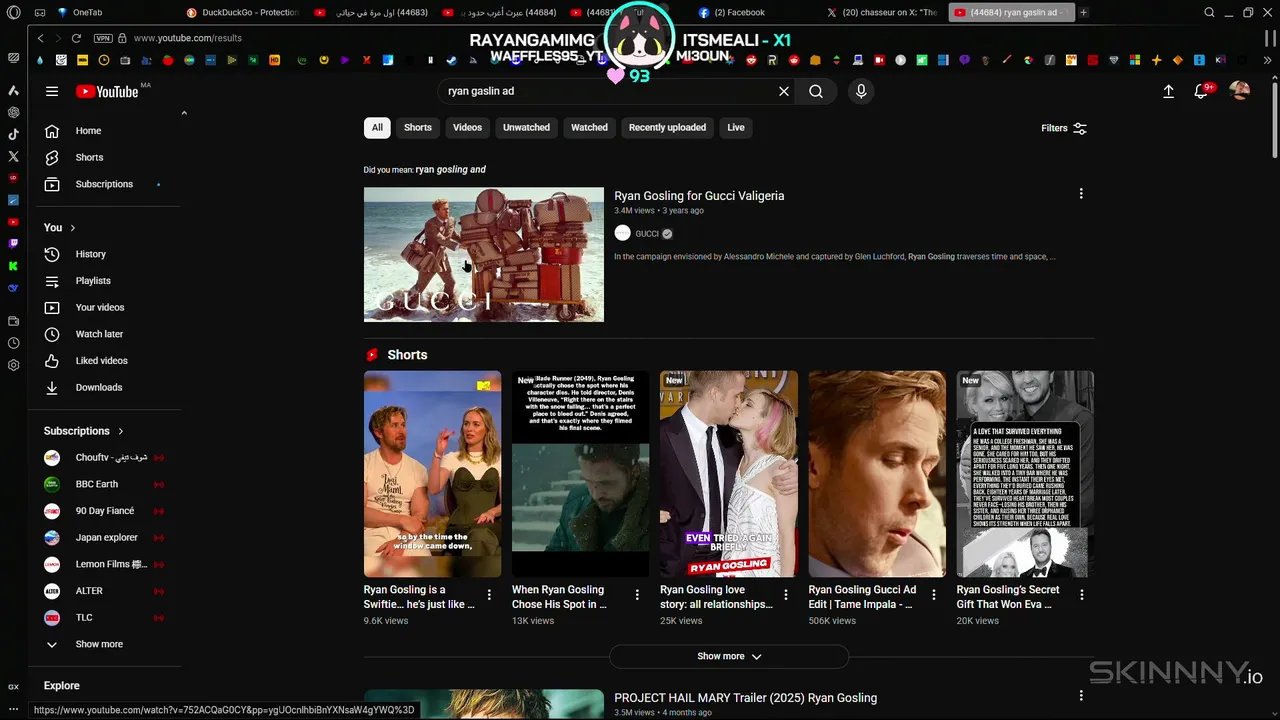1280x720 pixels.
Task: Click the YouTube logo
Action: [x=107, y=91]
